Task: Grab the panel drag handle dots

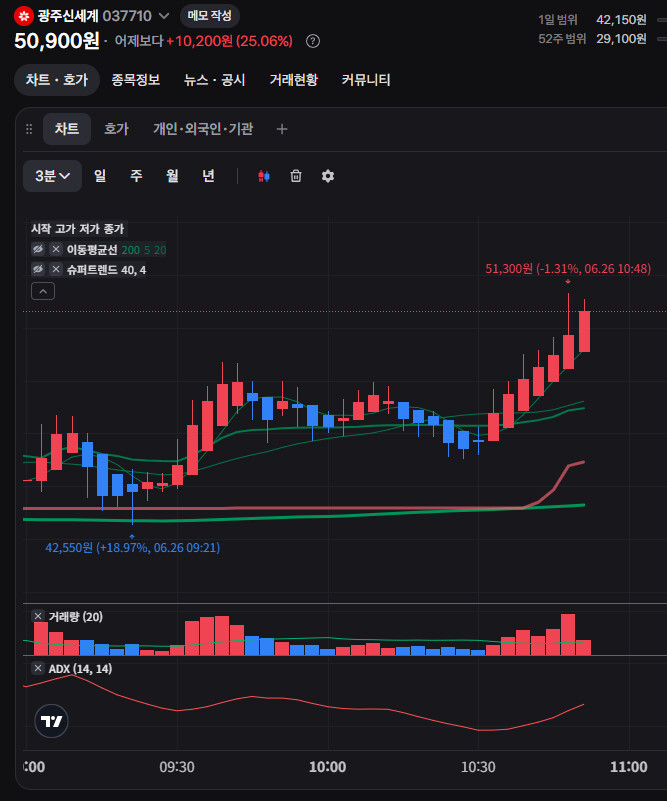Action: pos(29,129)
